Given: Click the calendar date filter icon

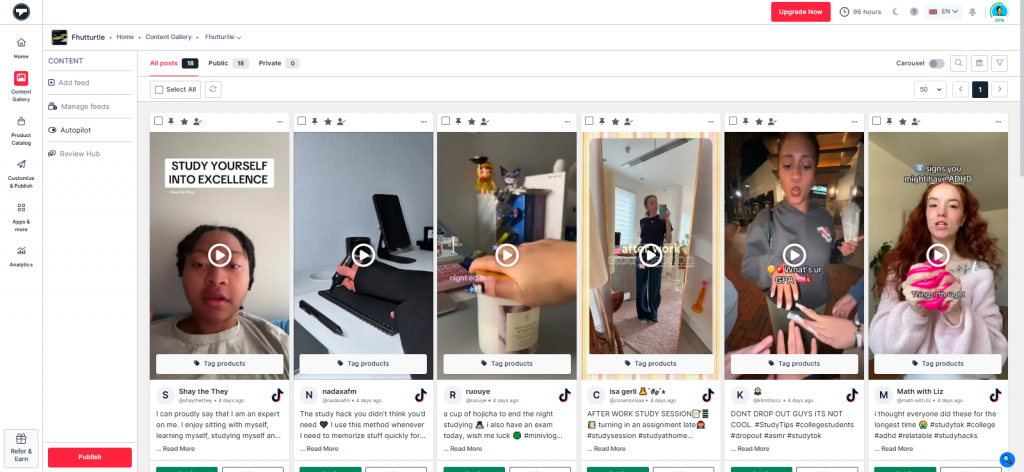Looking at the screenshot, I should [979, 63].
